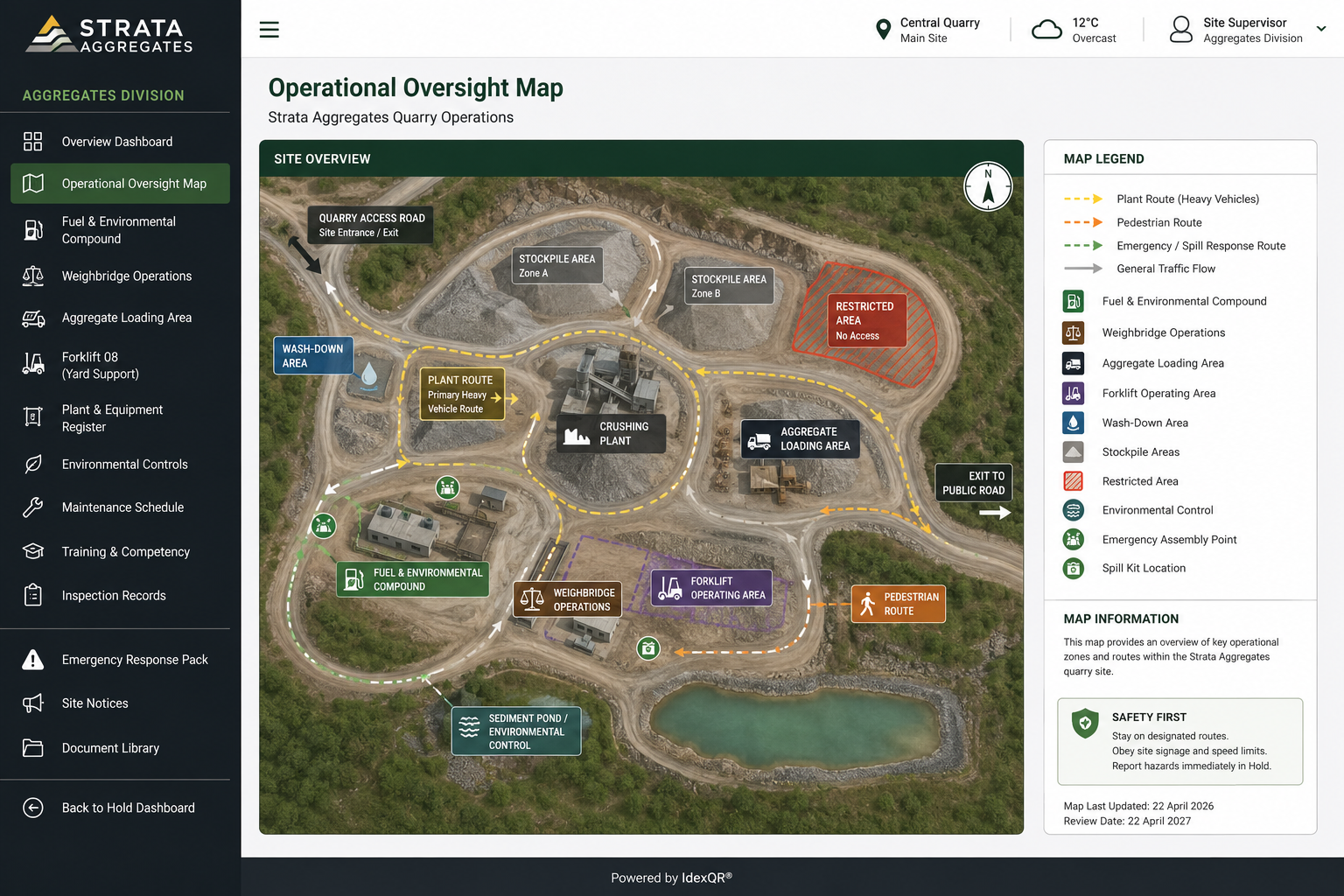Click the Strata Aggregates logo

coord(109,35)
